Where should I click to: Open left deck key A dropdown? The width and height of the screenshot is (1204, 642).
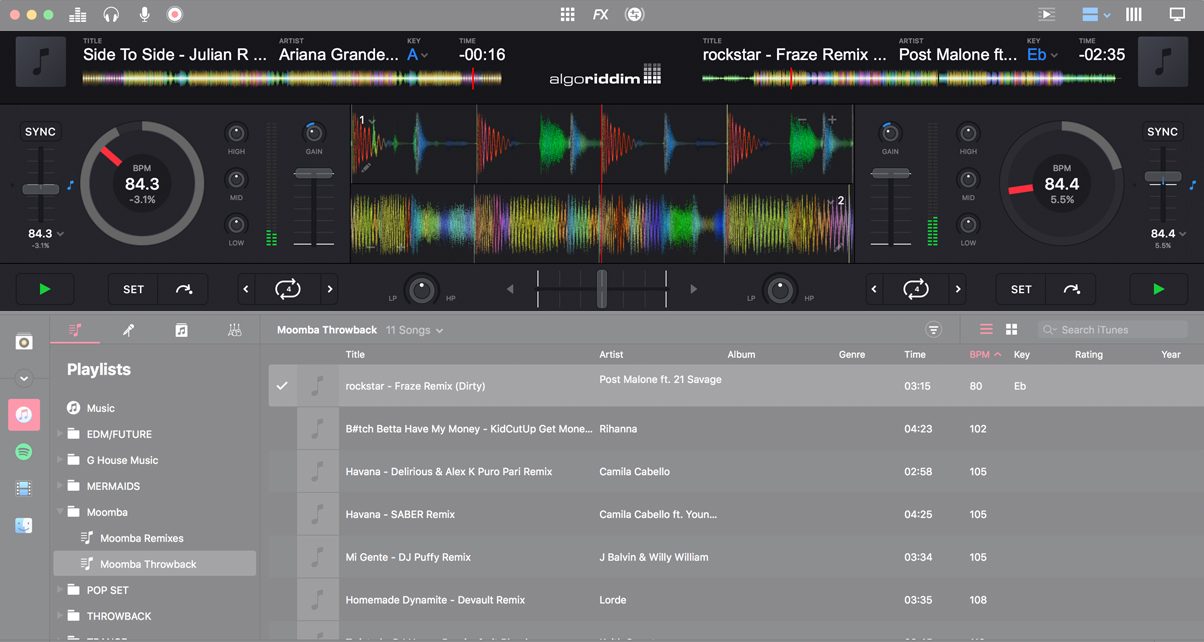tap(417, 55)
